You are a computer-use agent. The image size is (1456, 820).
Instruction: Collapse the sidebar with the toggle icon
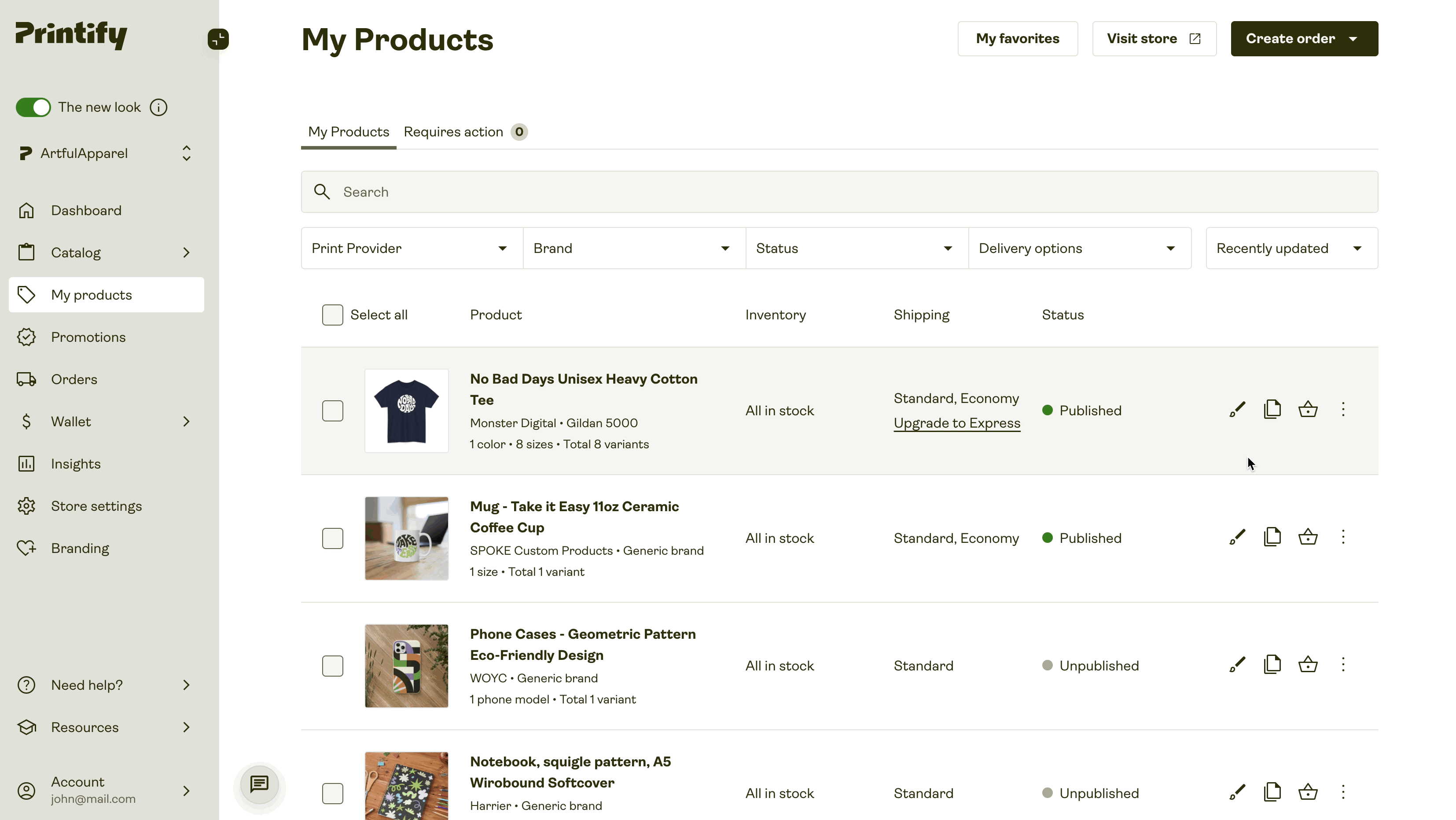(x=217, y=39)
